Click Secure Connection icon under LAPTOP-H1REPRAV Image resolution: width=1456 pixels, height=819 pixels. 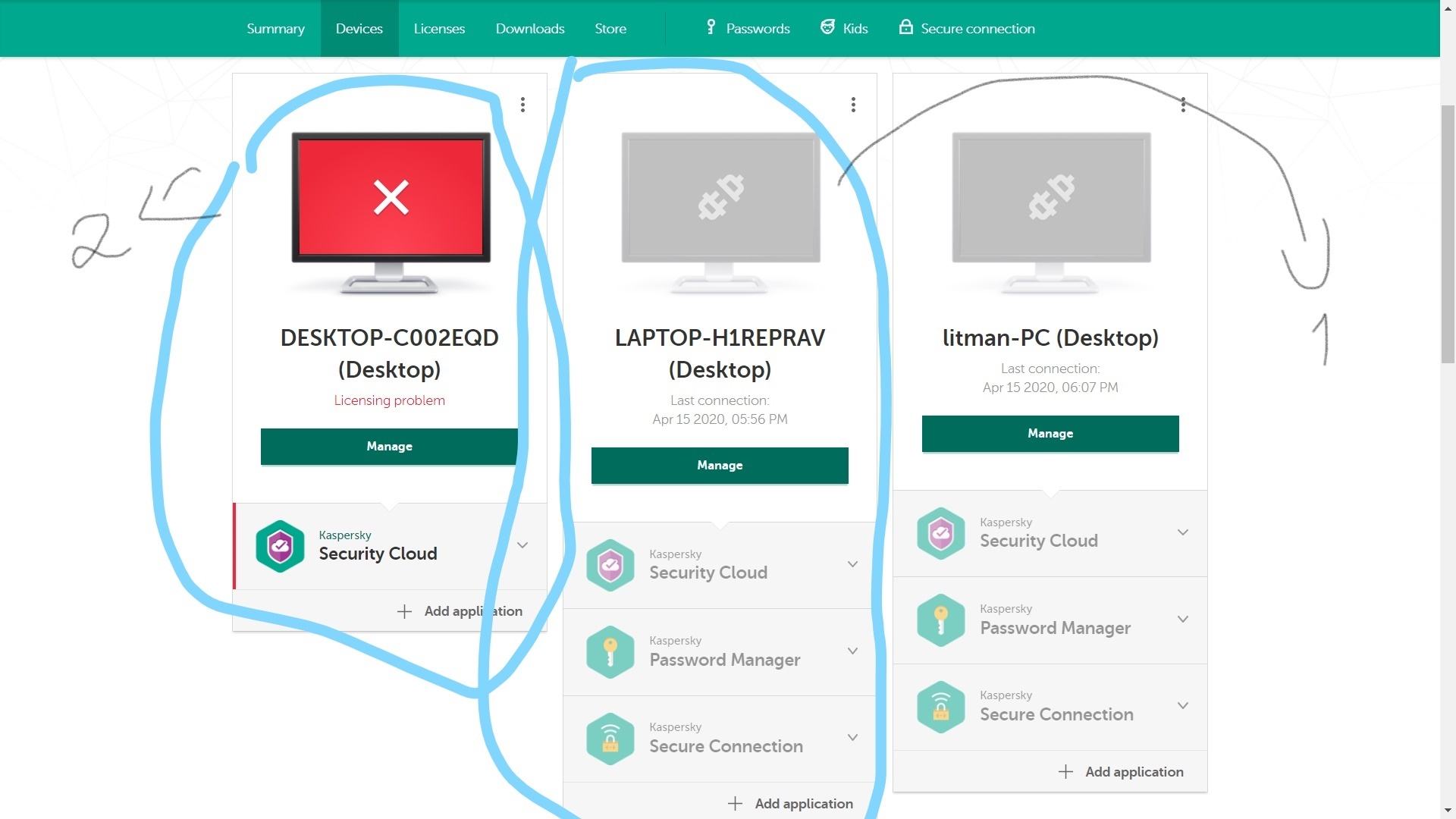pos(610,739)
